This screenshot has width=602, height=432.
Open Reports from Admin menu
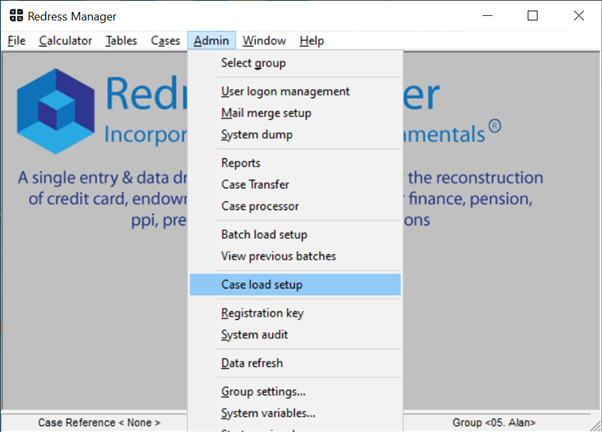pyautogui.click(x=295, y=163)
